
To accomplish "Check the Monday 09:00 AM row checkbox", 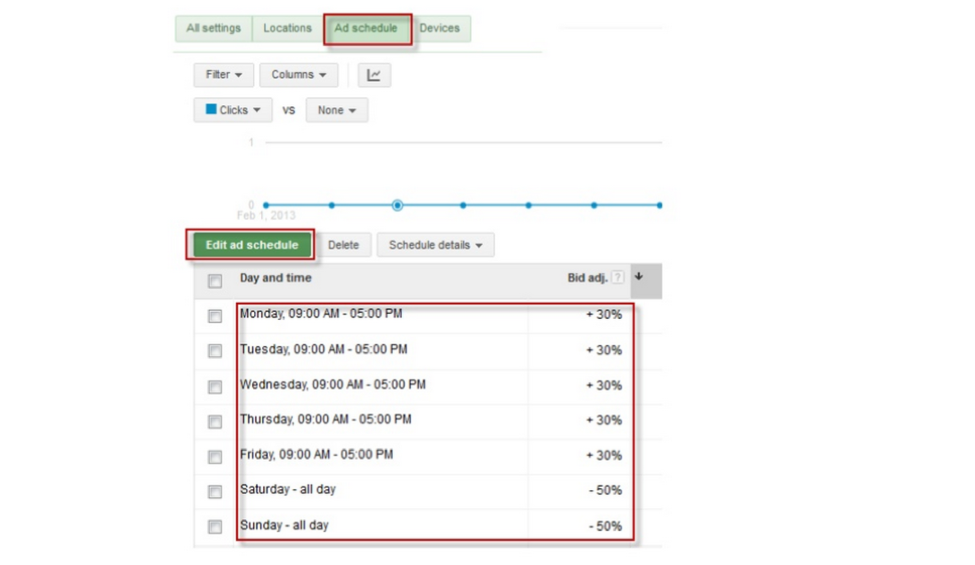I will 215,316.
